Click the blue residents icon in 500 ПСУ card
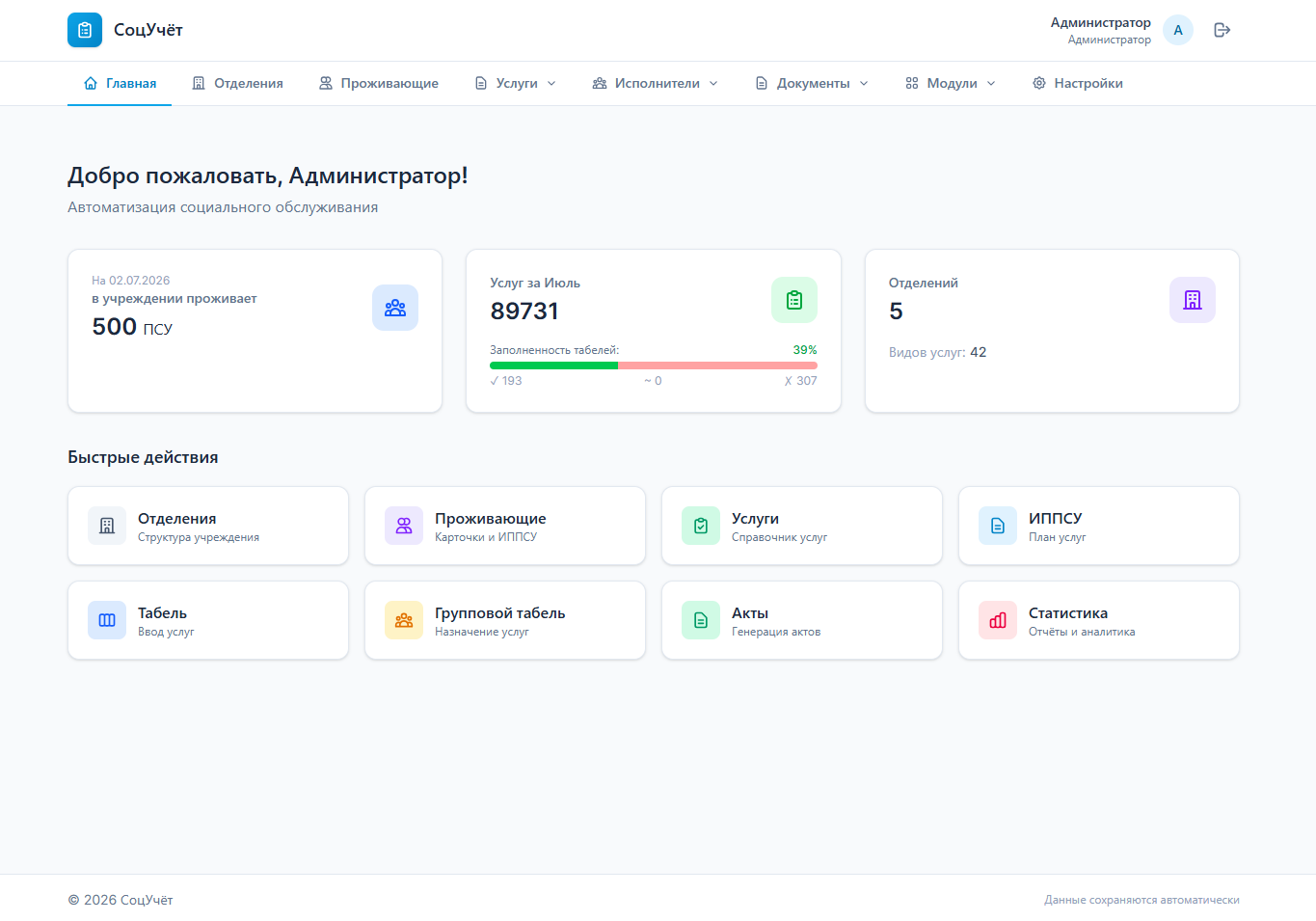Image resolution: width=1316 pixels, height=921 pixels. (x=395, y=308)
